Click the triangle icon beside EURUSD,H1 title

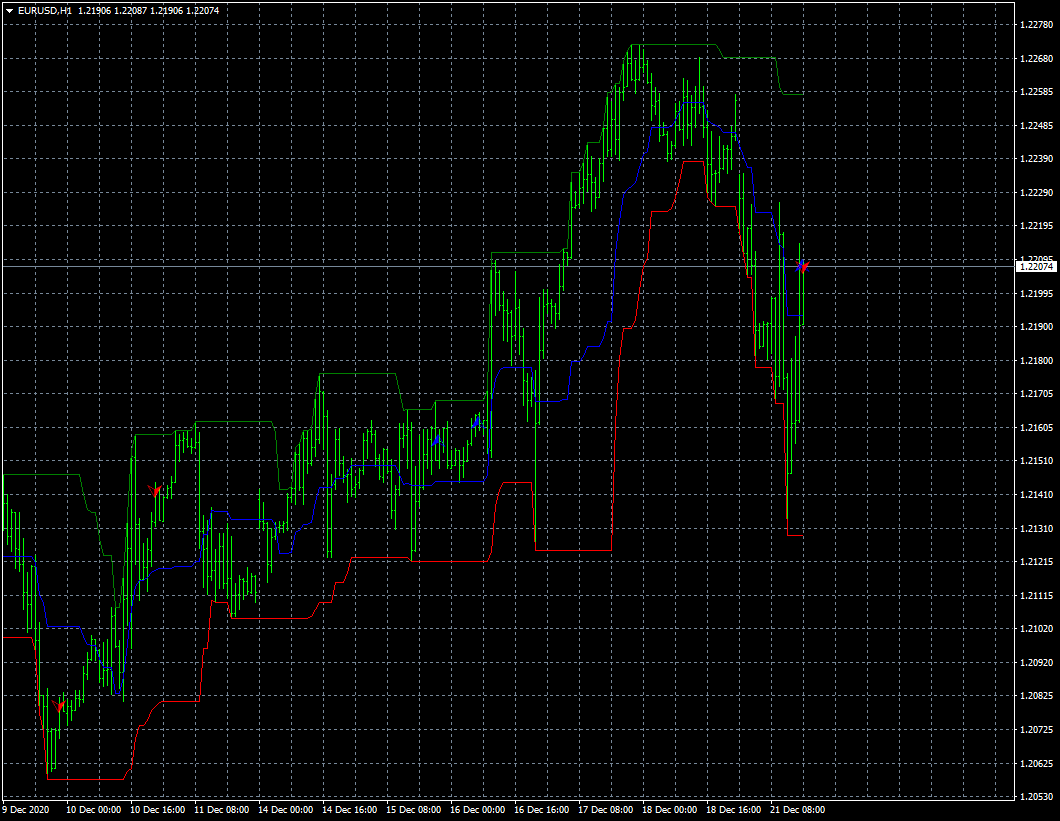pyautogui.click(x=9, y=11)
